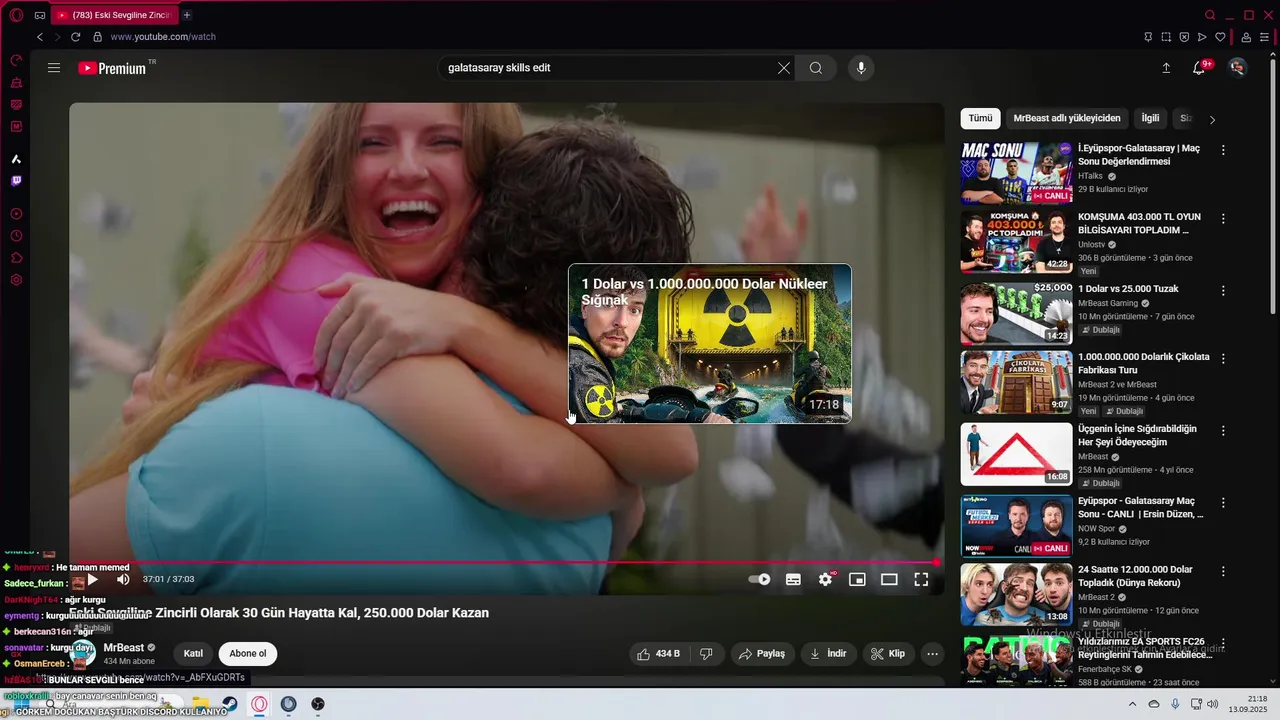Open the YouTube guide hamburger menu

pos(54,68)
